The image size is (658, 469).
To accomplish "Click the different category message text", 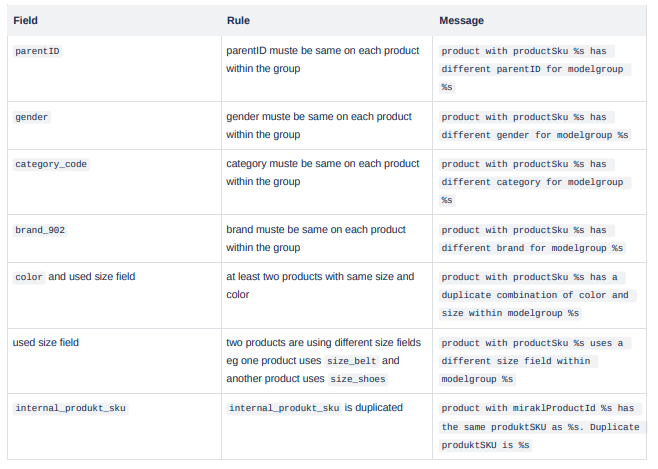I will tap(533, 181).
